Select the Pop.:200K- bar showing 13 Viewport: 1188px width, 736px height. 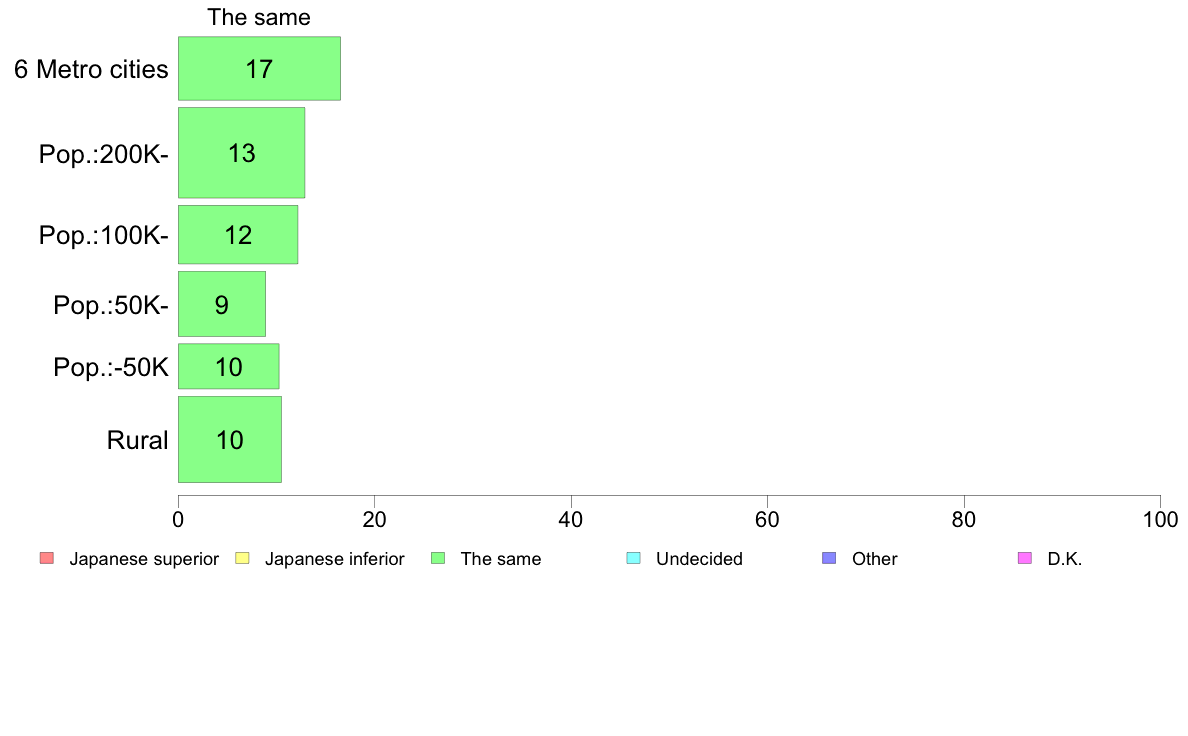click(x=242, y=152)
